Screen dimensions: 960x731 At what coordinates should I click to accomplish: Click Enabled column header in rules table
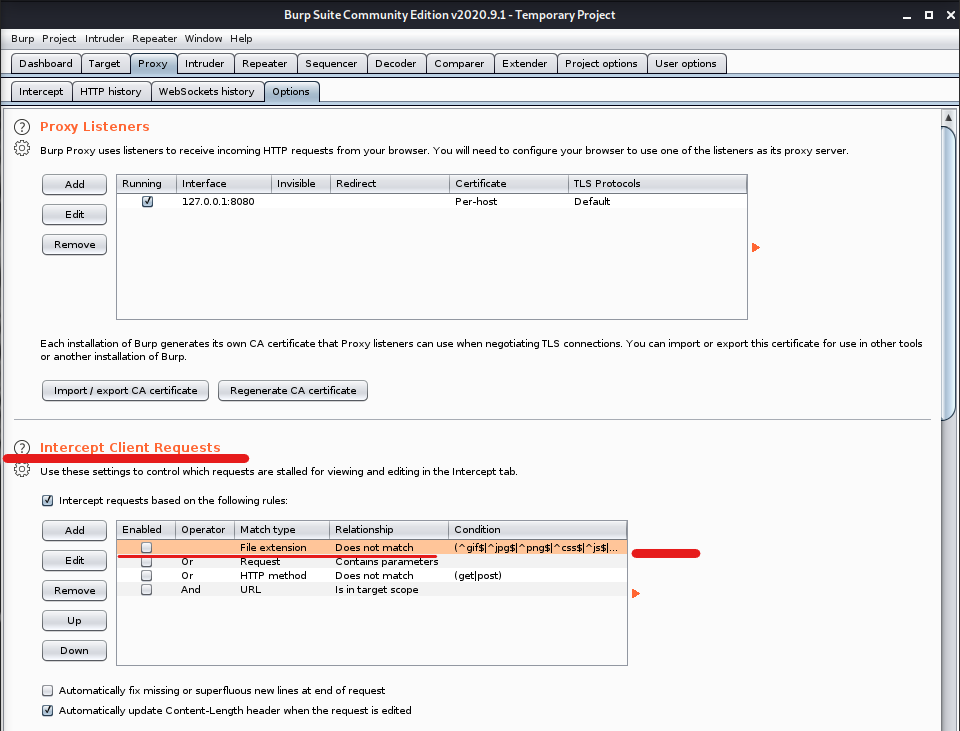pyautogui.click(x=147, y=530)
